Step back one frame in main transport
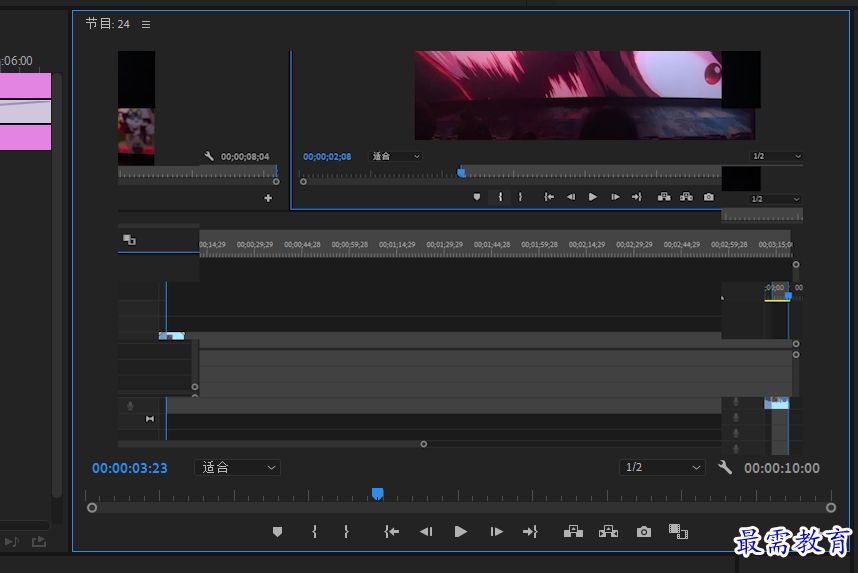Viewport: 858px width, 573px height. 426,531
